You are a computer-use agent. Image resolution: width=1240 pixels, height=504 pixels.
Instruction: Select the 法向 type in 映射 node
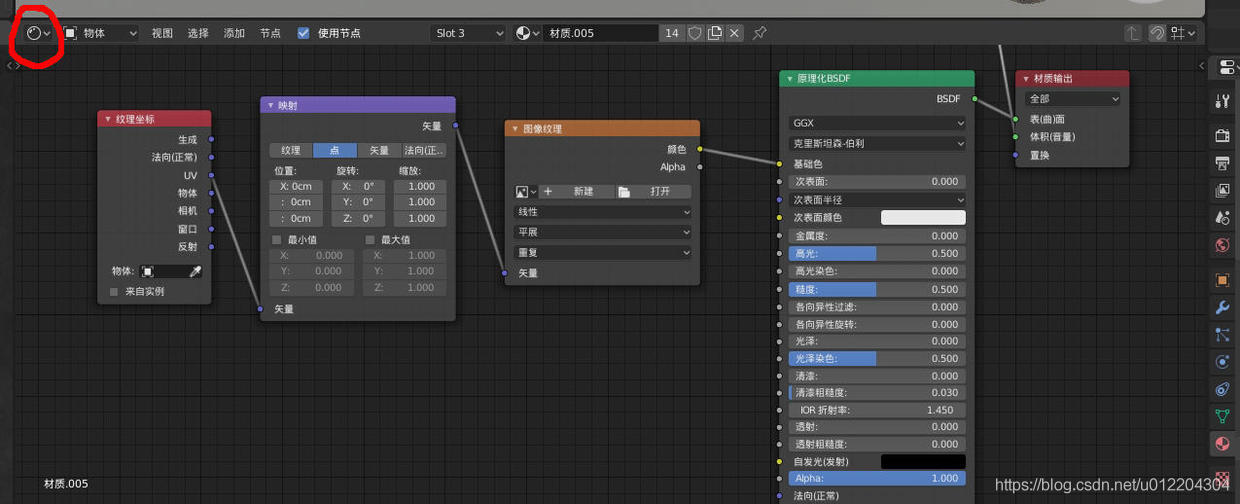click(x=424, y=150)
